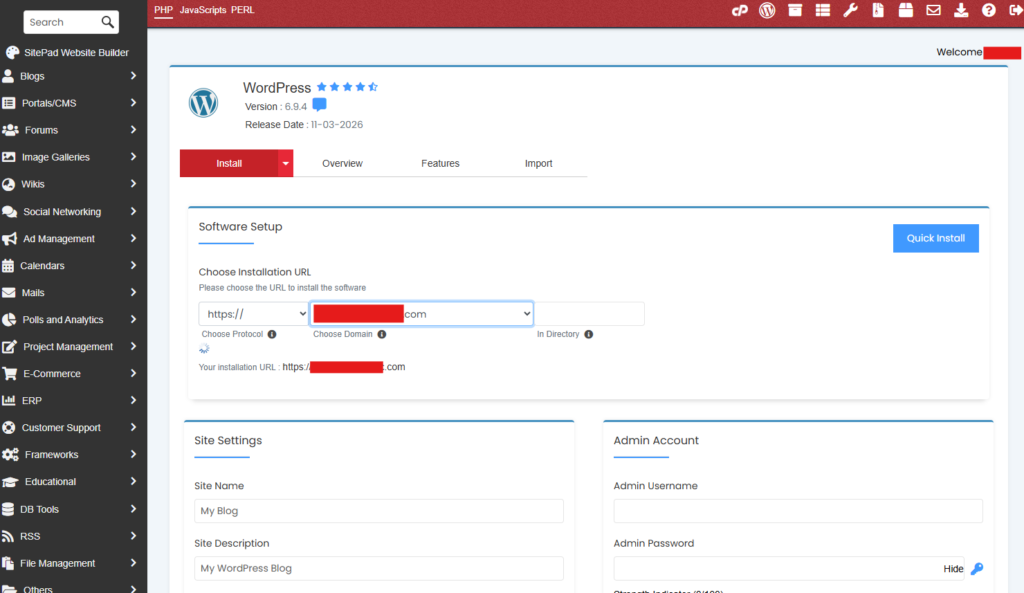
Task: Click the cPanel icon in the top bar
Action: click(x=740, y=11)
